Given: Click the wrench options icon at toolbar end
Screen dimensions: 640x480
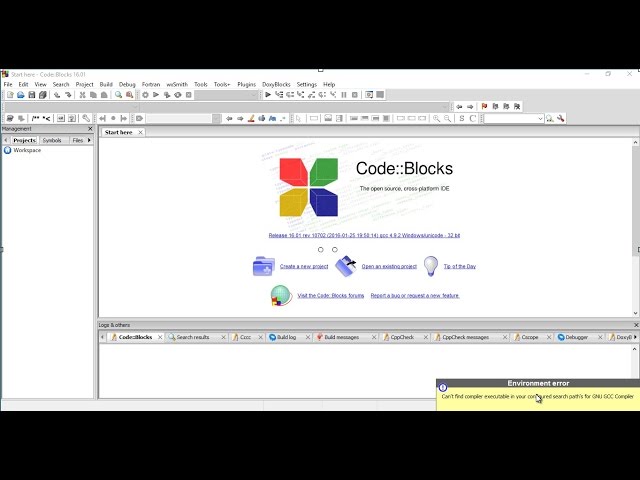Looking at the screenshot, I should (x=561, y=118).
